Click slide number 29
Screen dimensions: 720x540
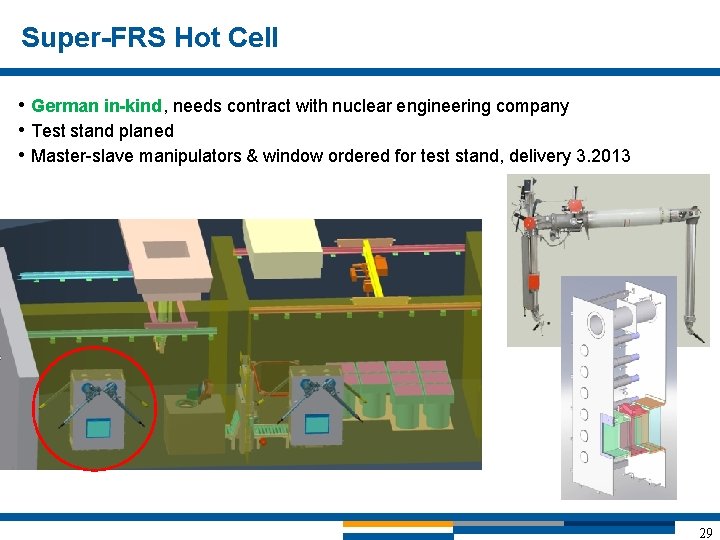[706, 533]
